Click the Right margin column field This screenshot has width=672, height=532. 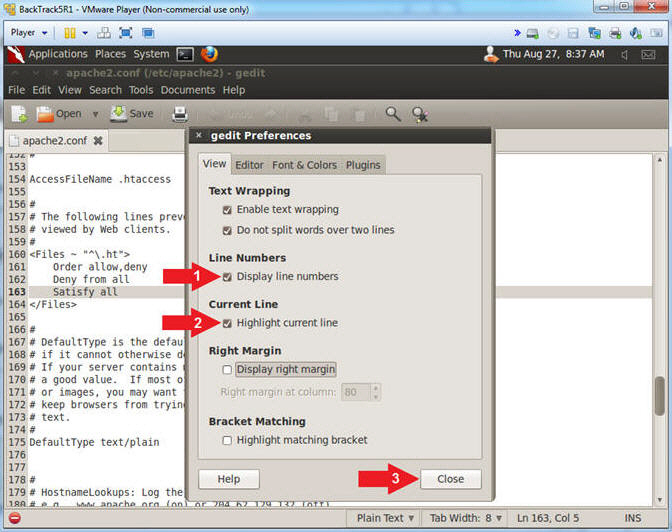point(356,392)
